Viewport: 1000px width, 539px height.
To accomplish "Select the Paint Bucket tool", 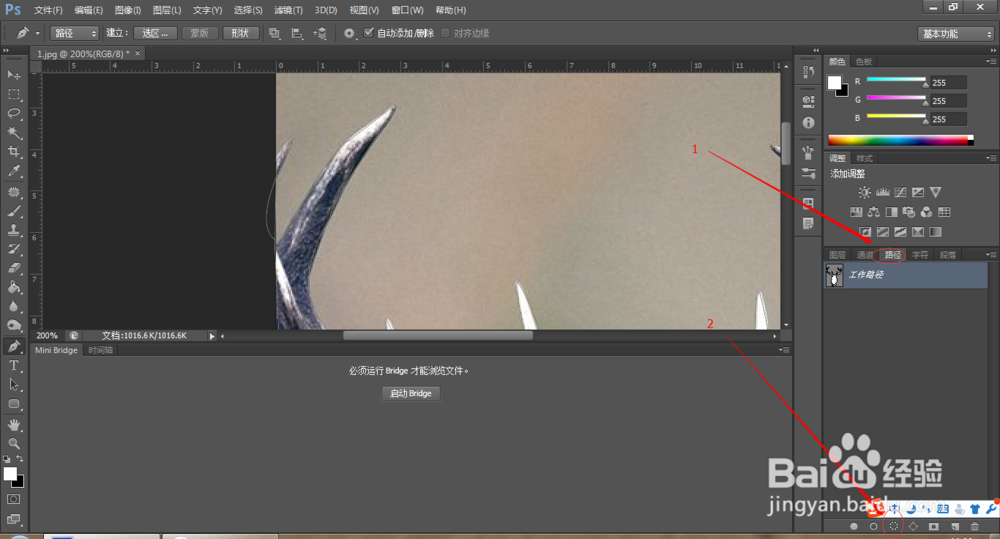I will click(13, 288).
